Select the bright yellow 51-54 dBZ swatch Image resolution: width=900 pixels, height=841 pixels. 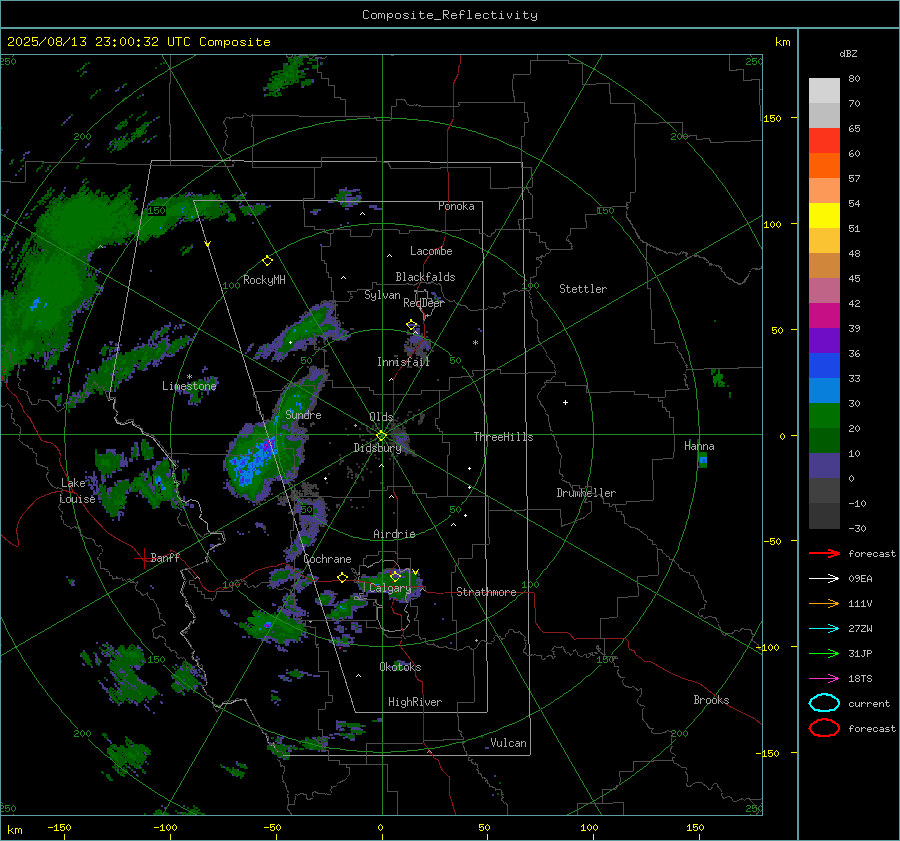pos(824,216)
